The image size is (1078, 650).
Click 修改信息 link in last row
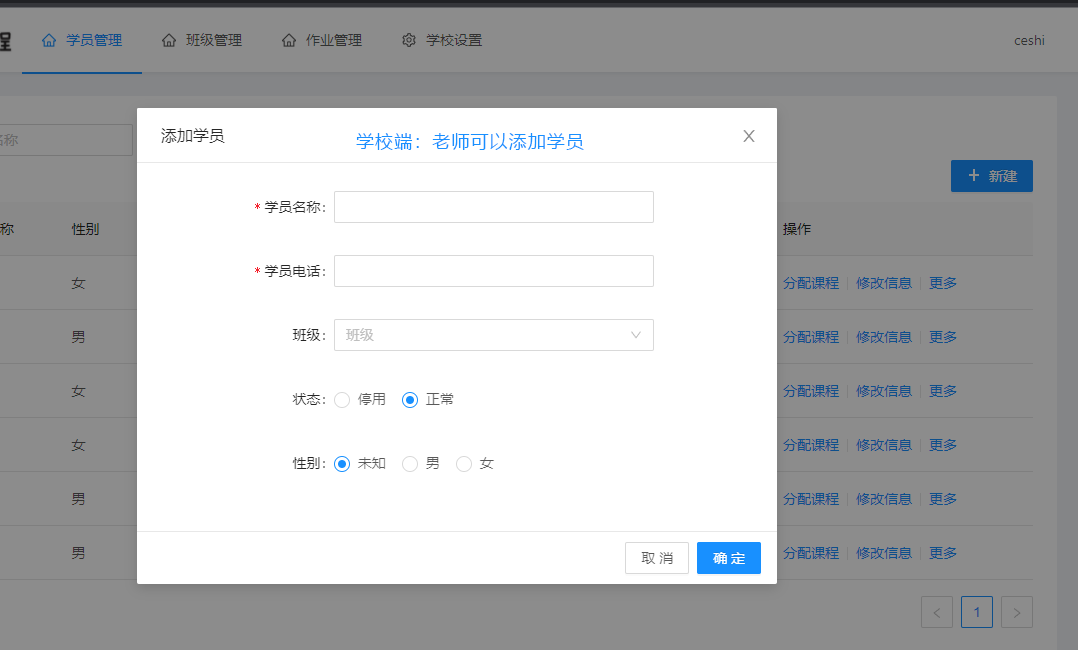click(883, 553)
